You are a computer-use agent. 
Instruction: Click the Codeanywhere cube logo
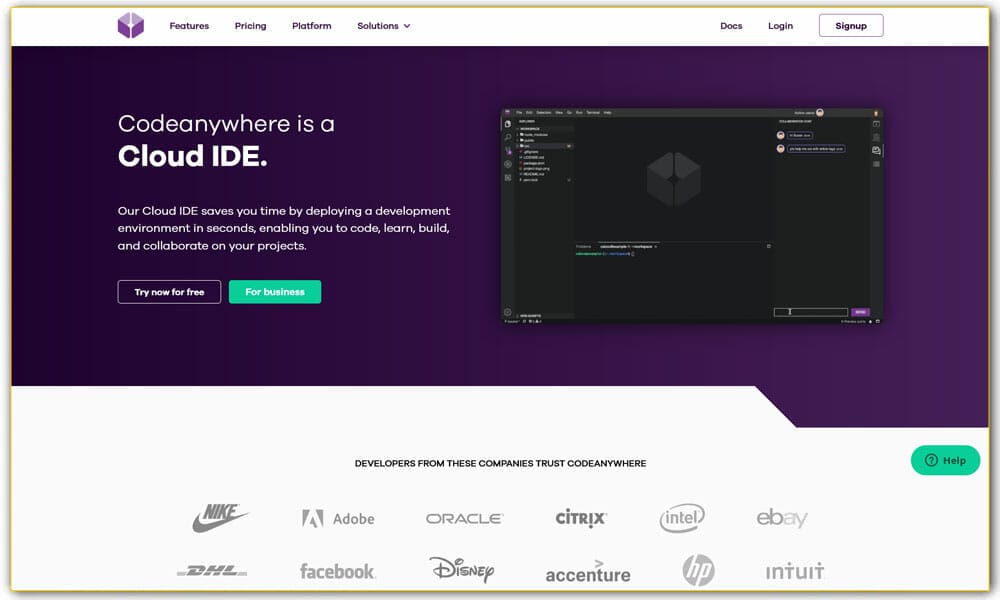tap(130, 25)
